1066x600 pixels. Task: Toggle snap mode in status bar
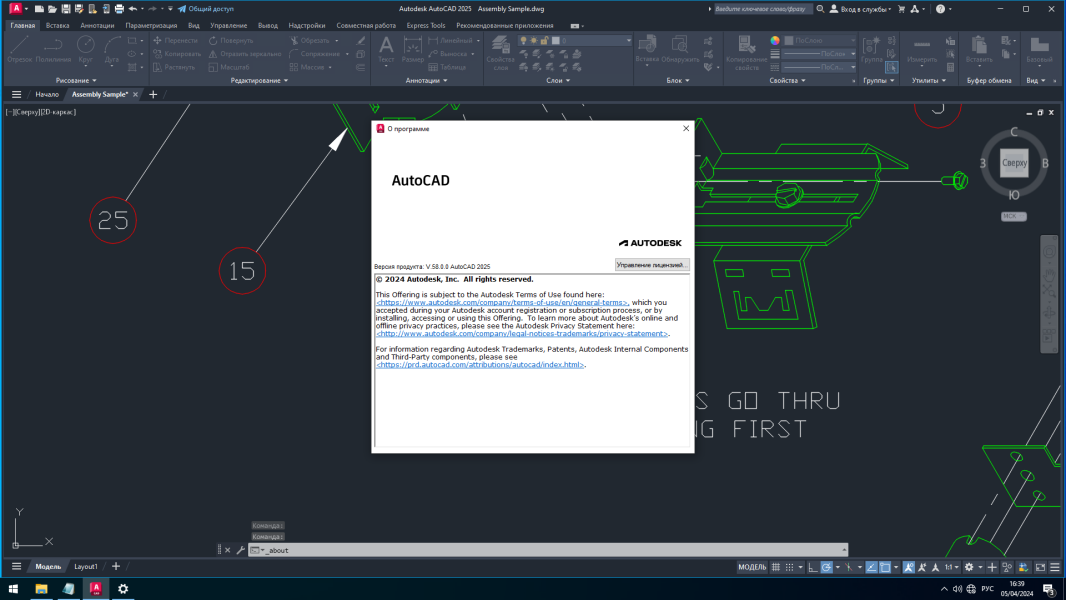[789, 567]
